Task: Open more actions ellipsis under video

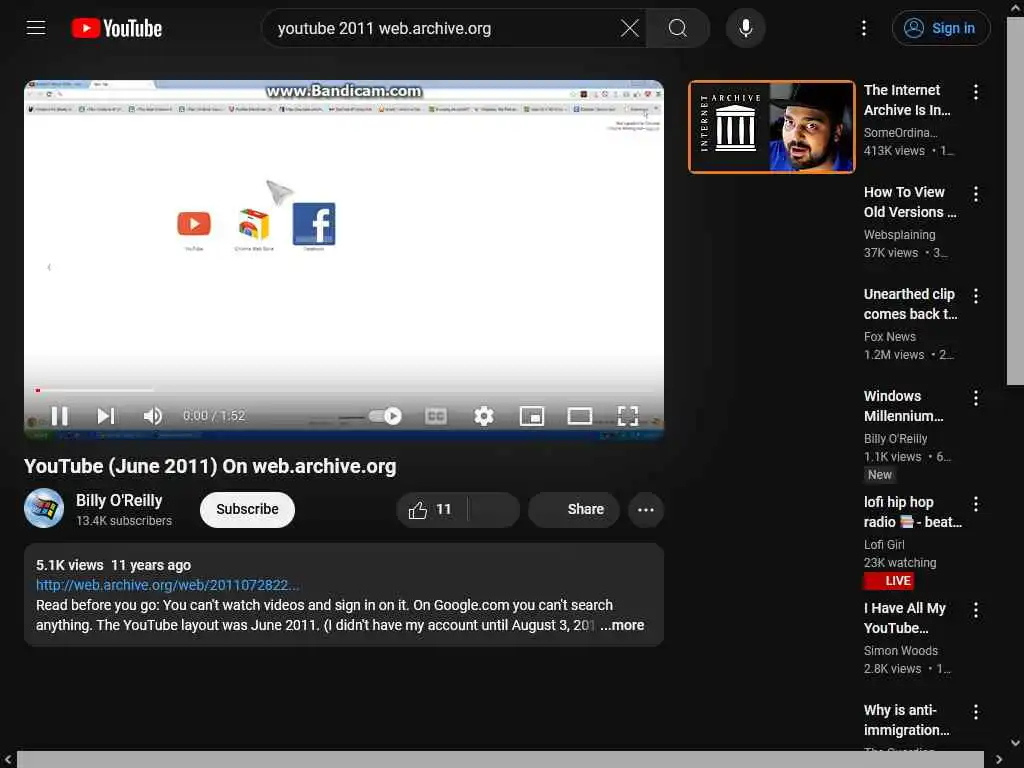Action: 646,509
